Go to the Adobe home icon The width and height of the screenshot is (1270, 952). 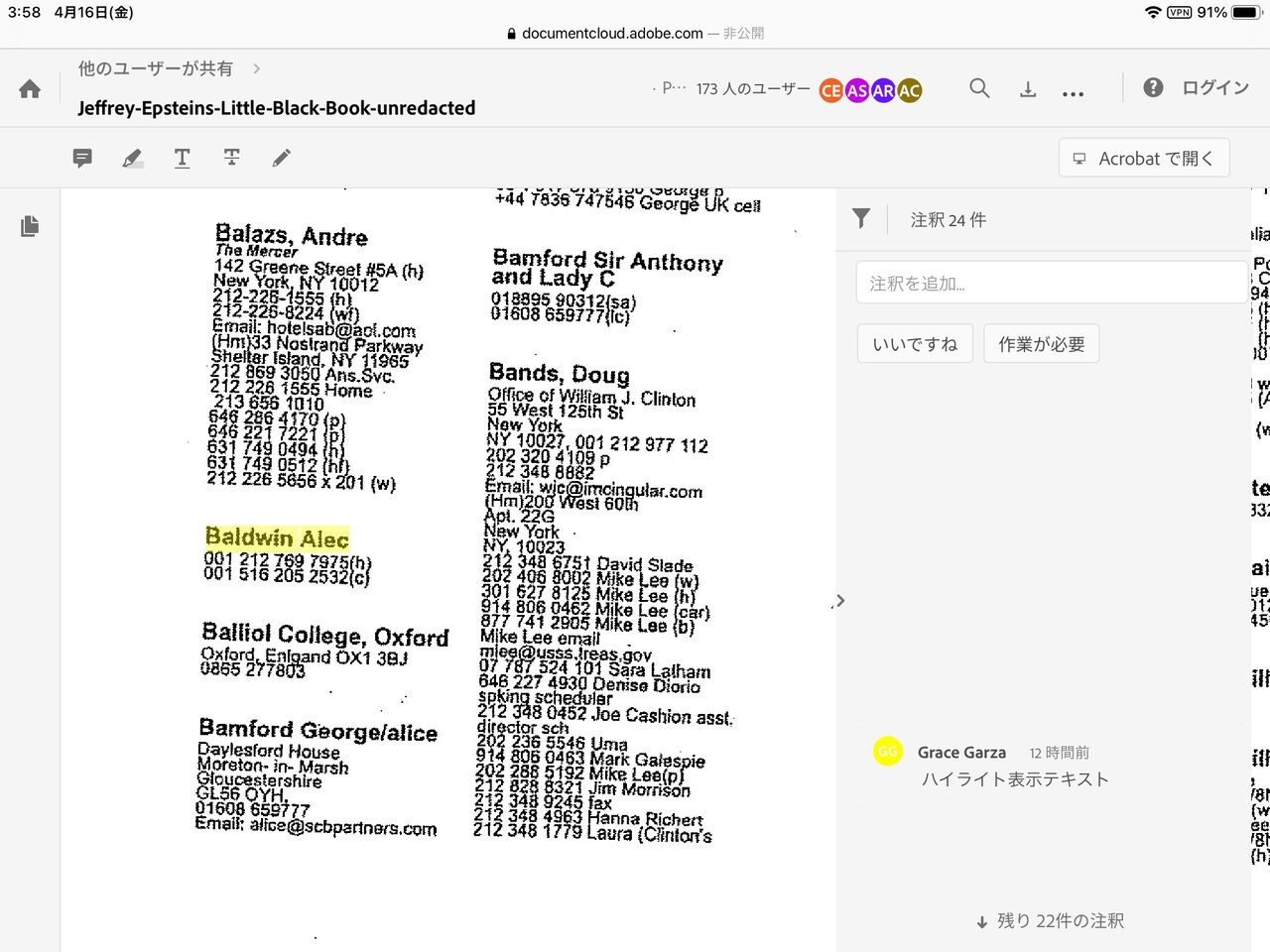pos(30,89)
